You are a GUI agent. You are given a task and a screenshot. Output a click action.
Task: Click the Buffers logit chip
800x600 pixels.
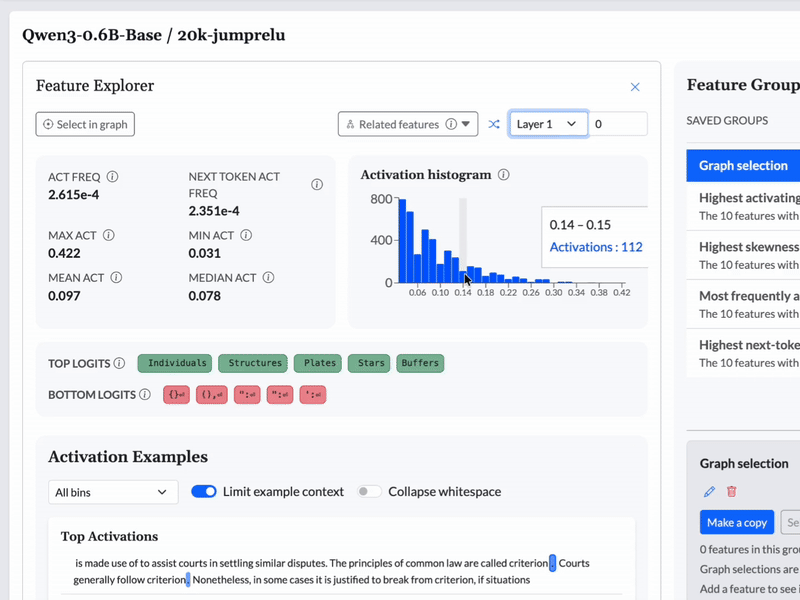point(420,363)
